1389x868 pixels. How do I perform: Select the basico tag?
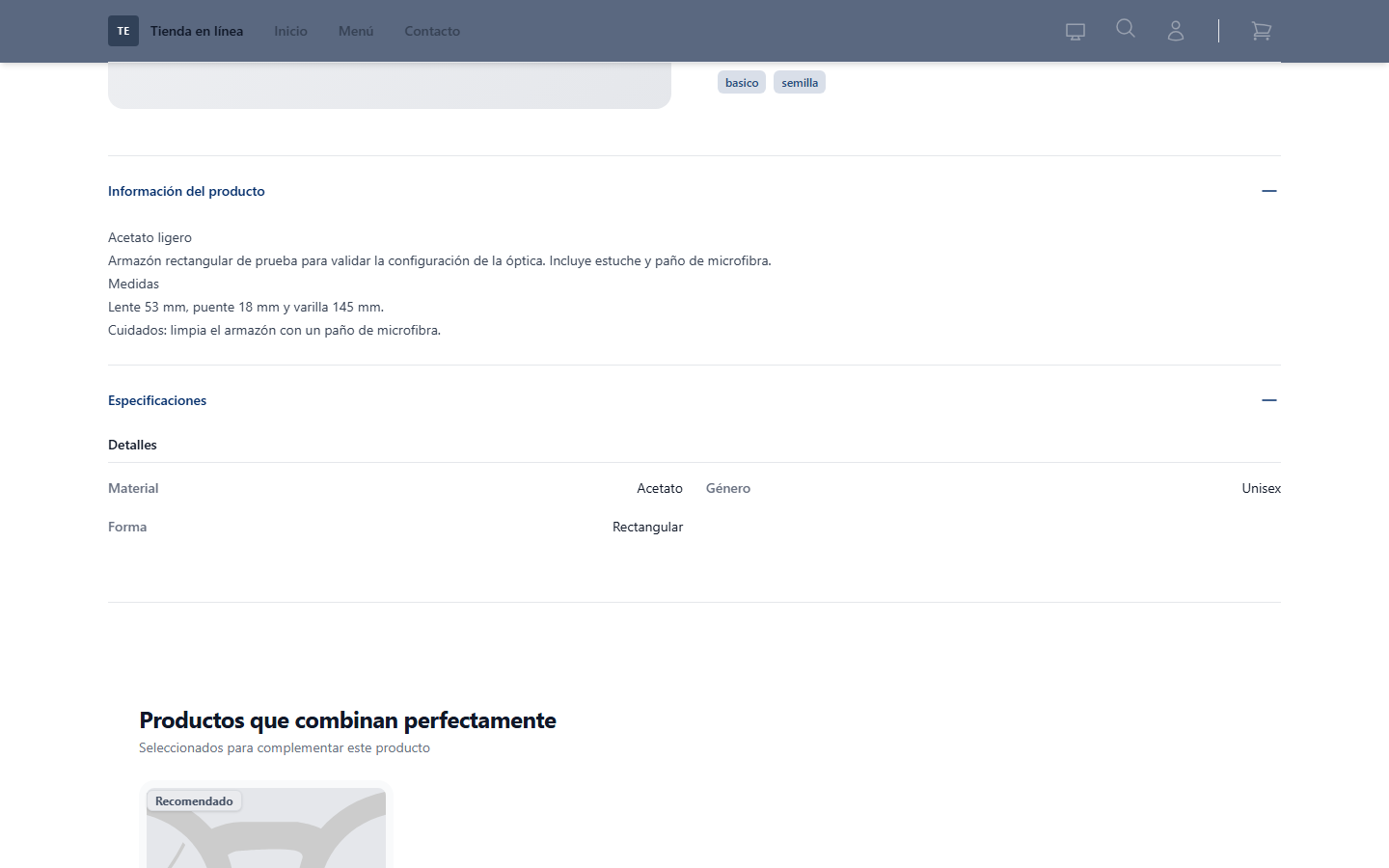tap(742, 83)
